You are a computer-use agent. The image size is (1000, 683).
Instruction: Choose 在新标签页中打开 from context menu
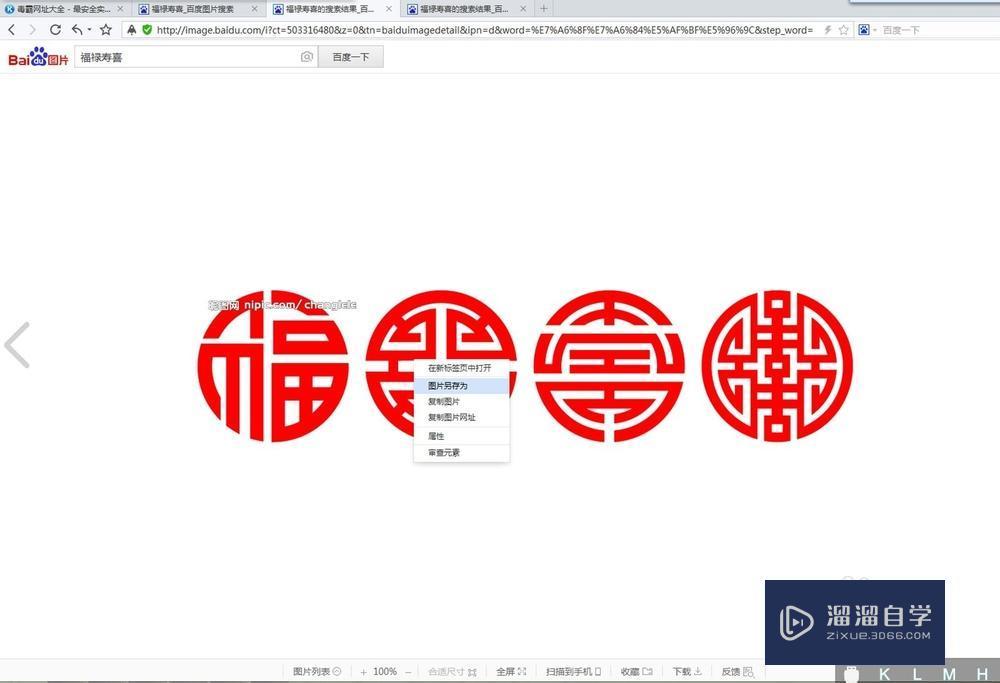coord(462,368)
